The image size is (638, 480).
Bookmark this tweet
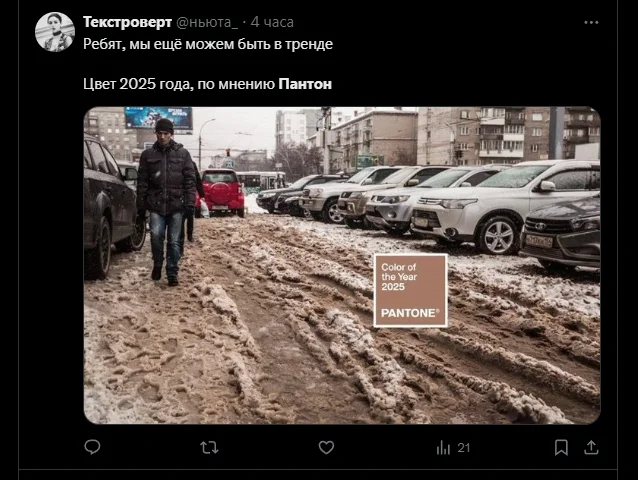[562, 447]
